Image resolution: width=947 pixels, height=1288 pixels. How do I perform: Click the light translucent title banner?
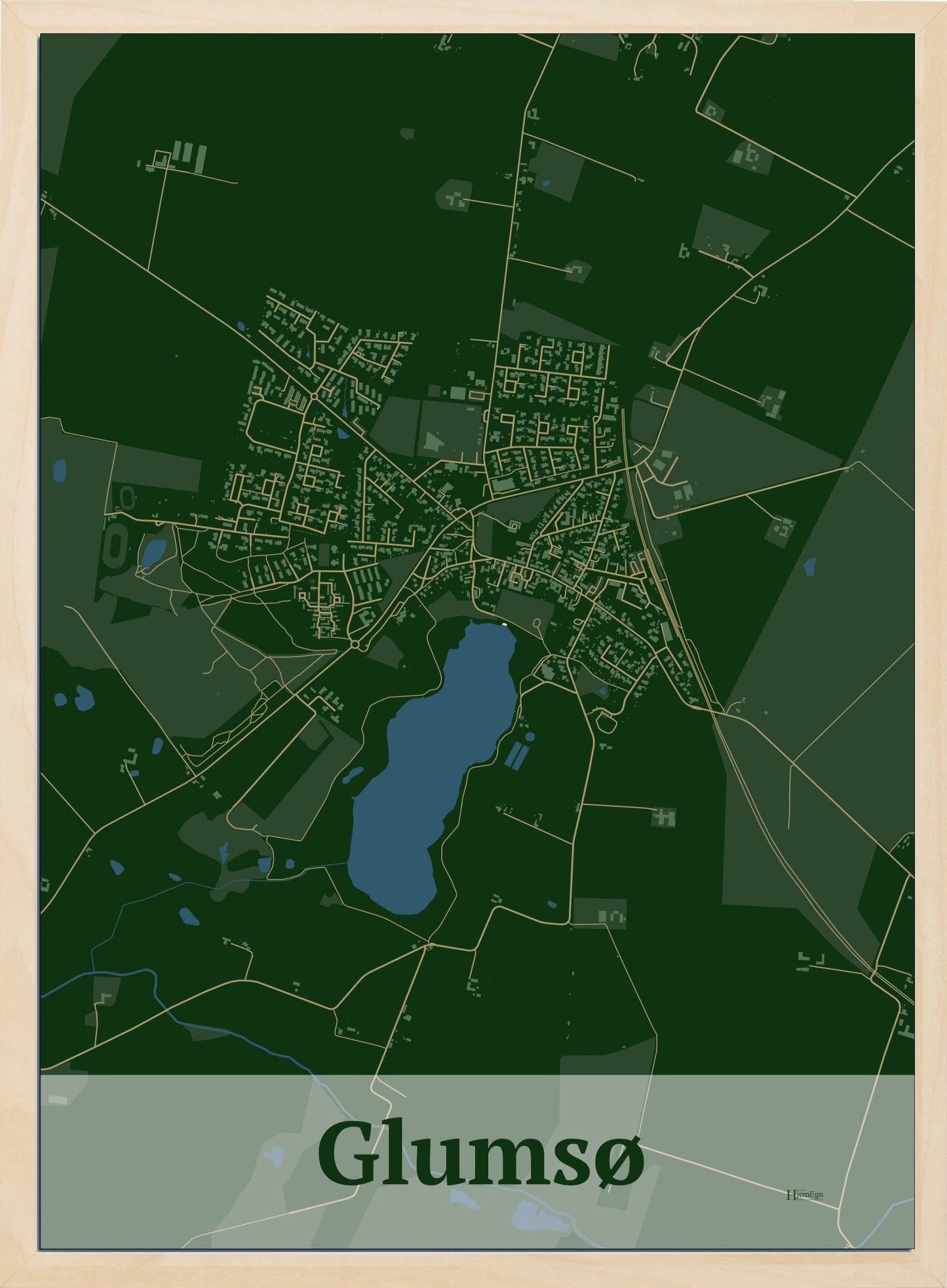pos(197,1127)
